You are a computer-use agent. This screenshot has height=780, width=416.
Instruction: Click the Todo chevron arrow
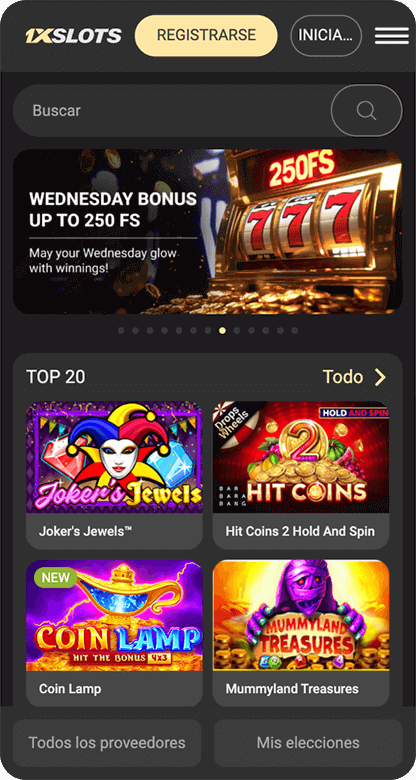(380, 378)
